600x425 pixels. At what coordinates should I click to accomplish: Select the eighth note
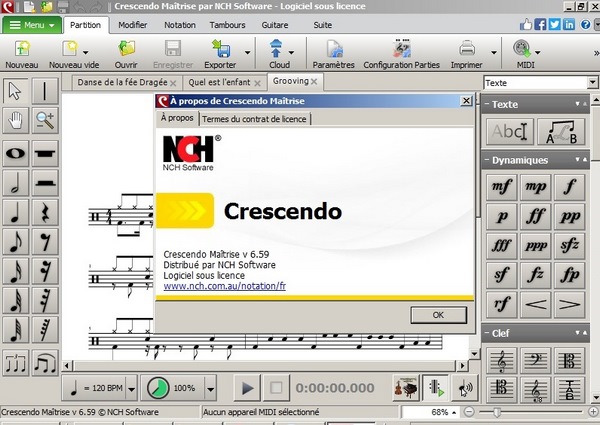16,242
